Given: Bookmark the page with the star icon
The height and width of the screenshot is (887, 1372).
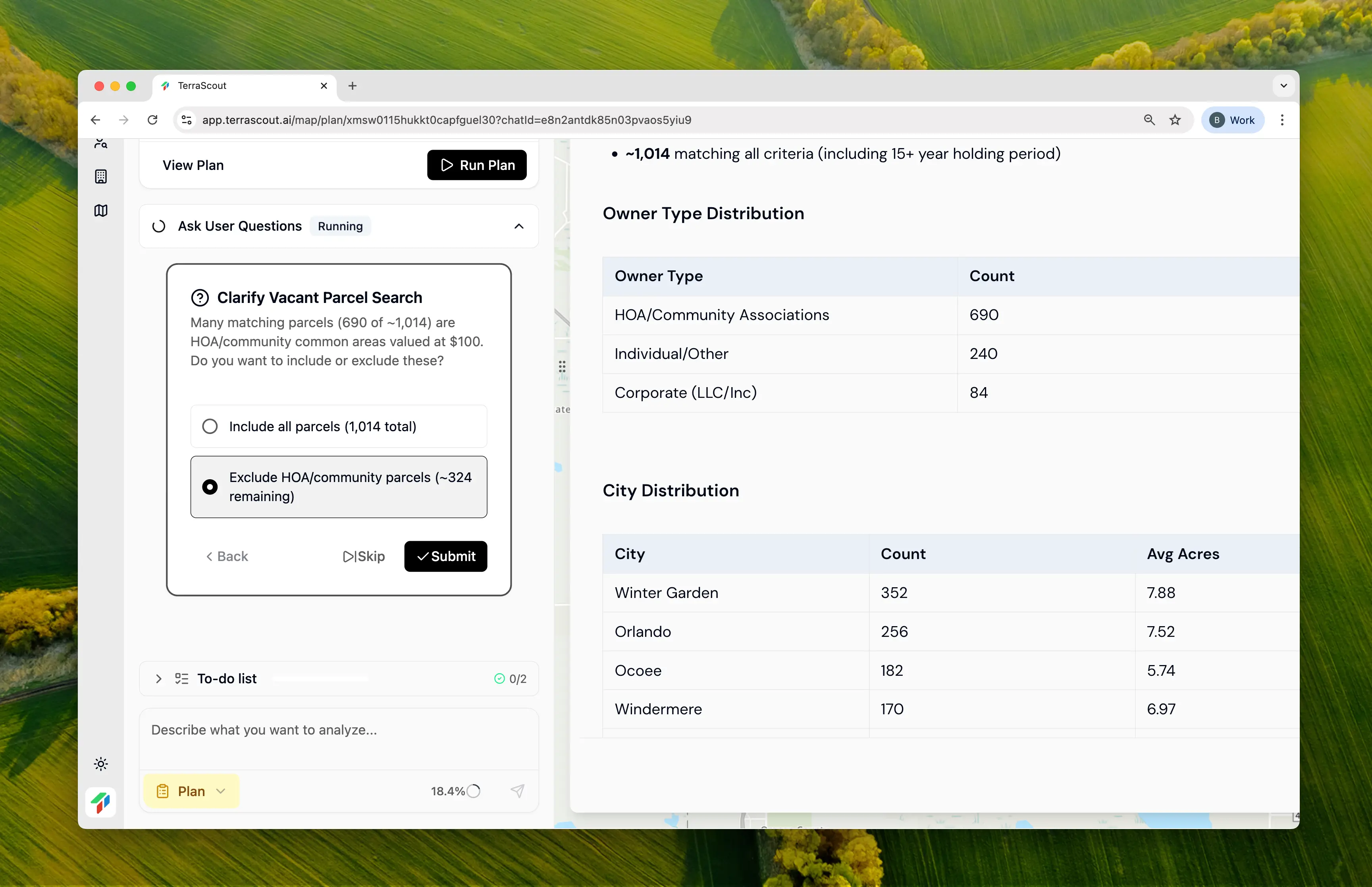Looking at the screenshot, I should (1175, 120).
